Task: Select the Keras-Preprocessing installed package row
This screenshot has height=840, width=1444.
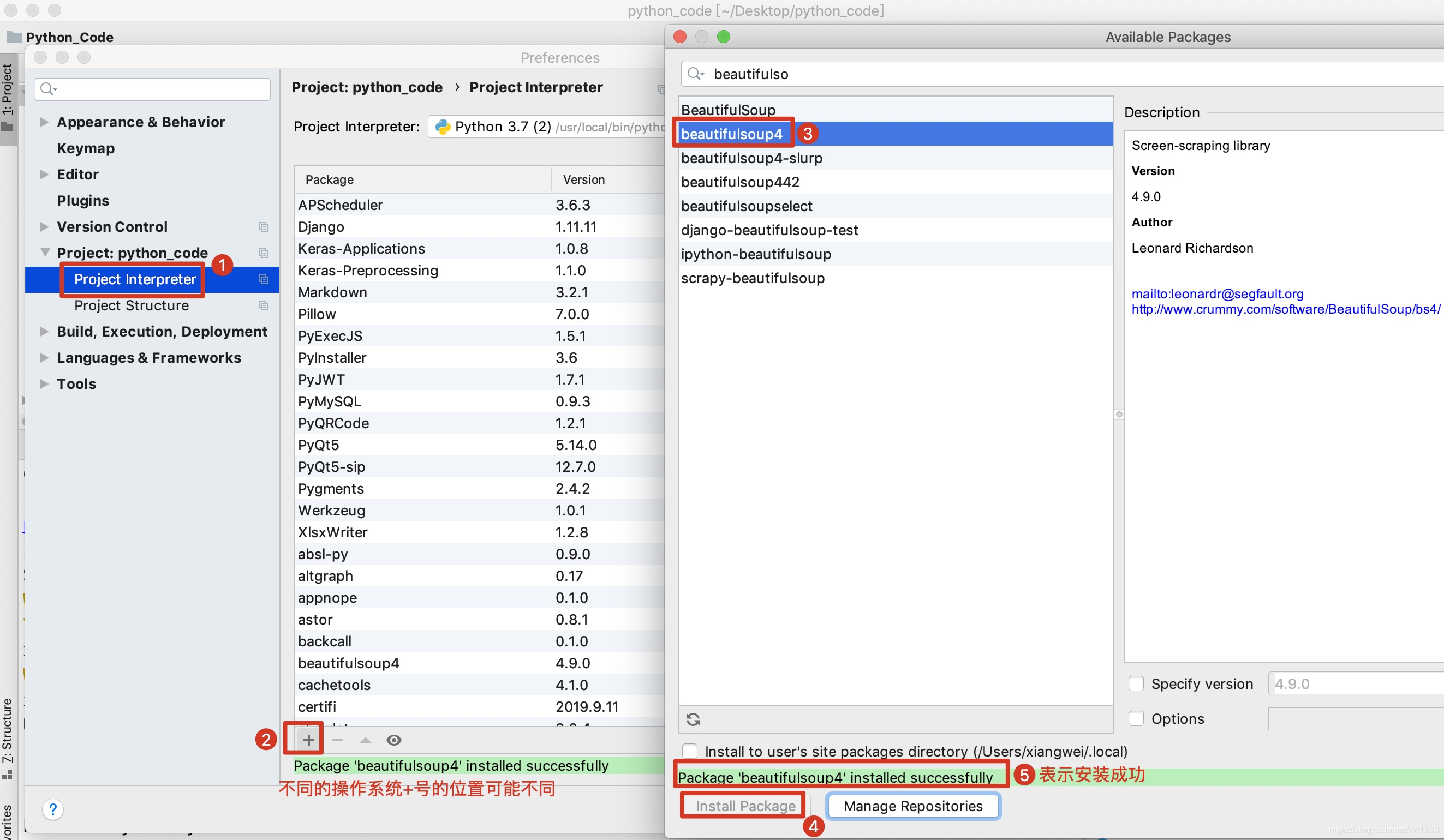Action: (x=480, y=270)
